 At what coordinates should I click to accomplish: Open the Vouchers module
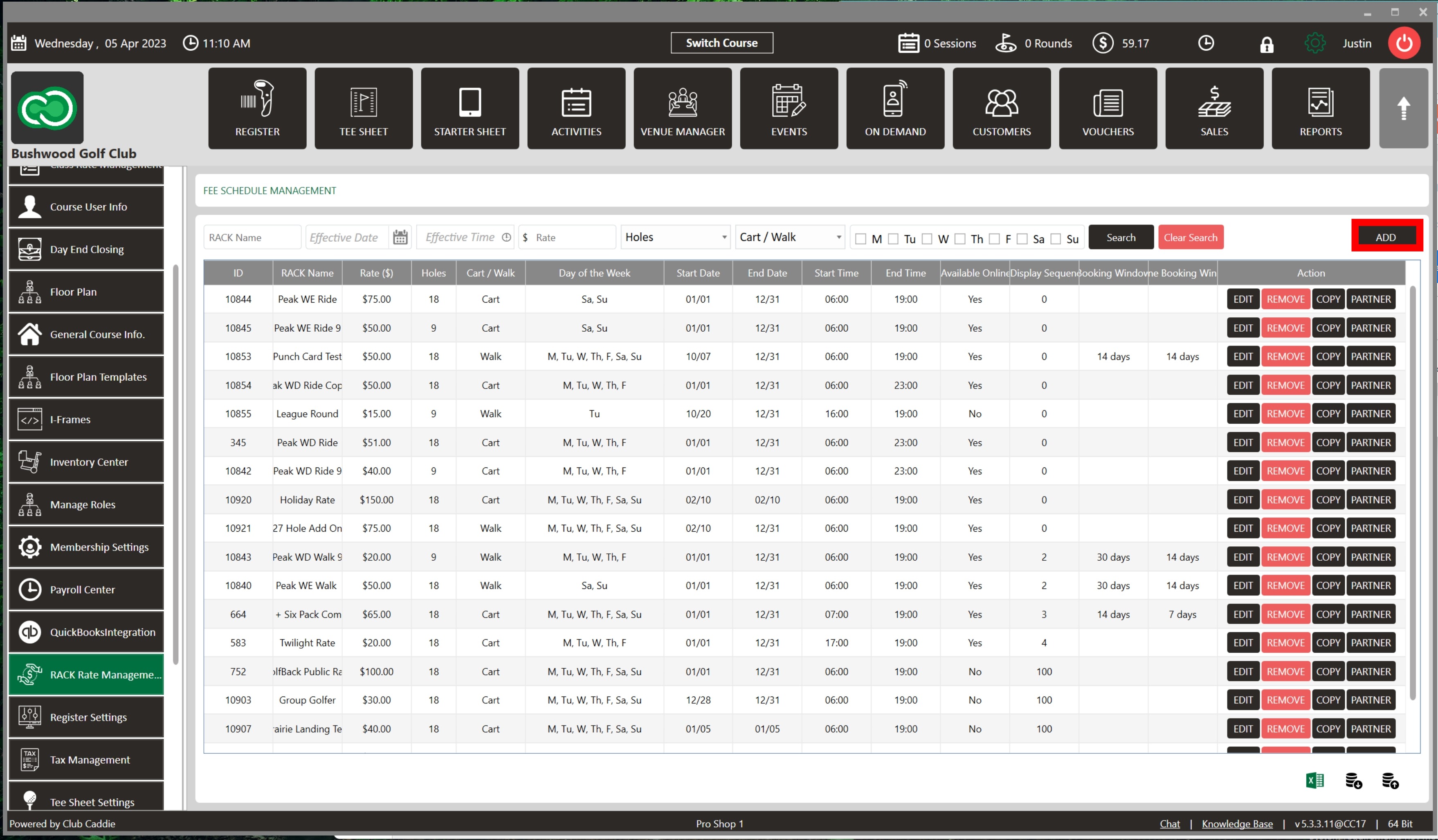(1108, 108)
